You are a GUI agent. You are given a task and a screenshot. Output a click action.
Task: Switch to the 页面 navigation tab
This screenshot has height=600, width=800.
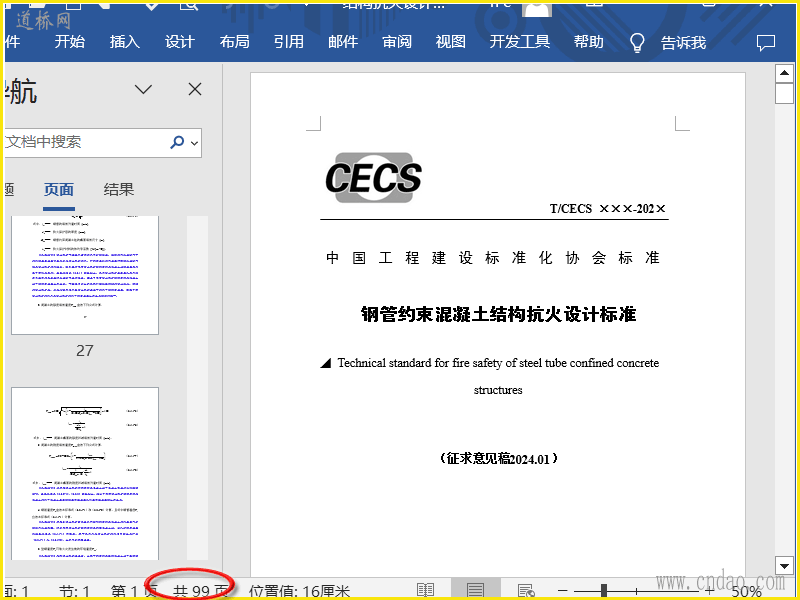59,190
